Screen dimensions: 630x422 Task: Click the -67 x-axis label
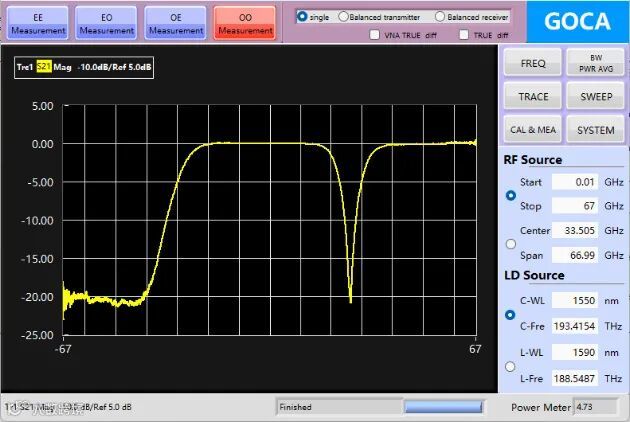coord(63,349)
